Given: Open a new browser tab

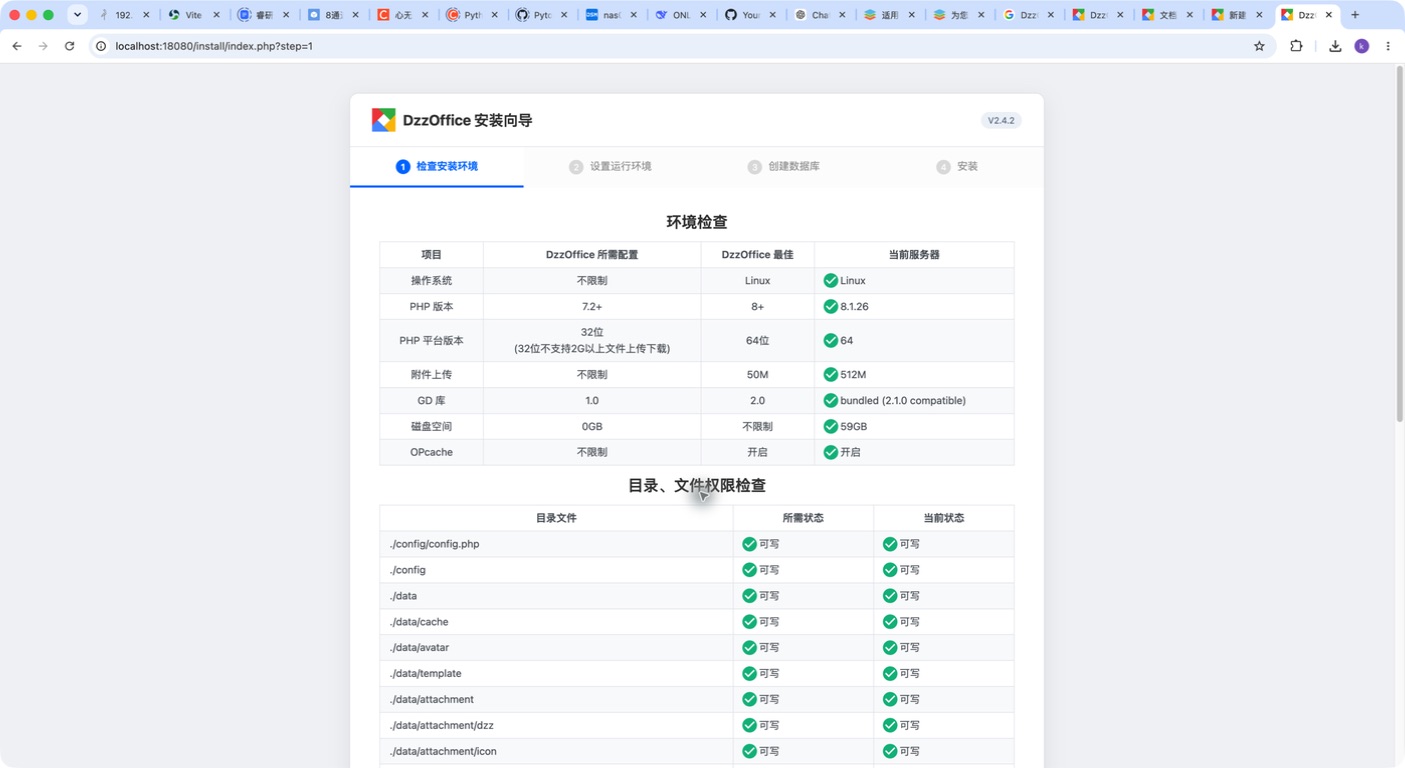Looking at the screenshot, I should point(1355,15).
